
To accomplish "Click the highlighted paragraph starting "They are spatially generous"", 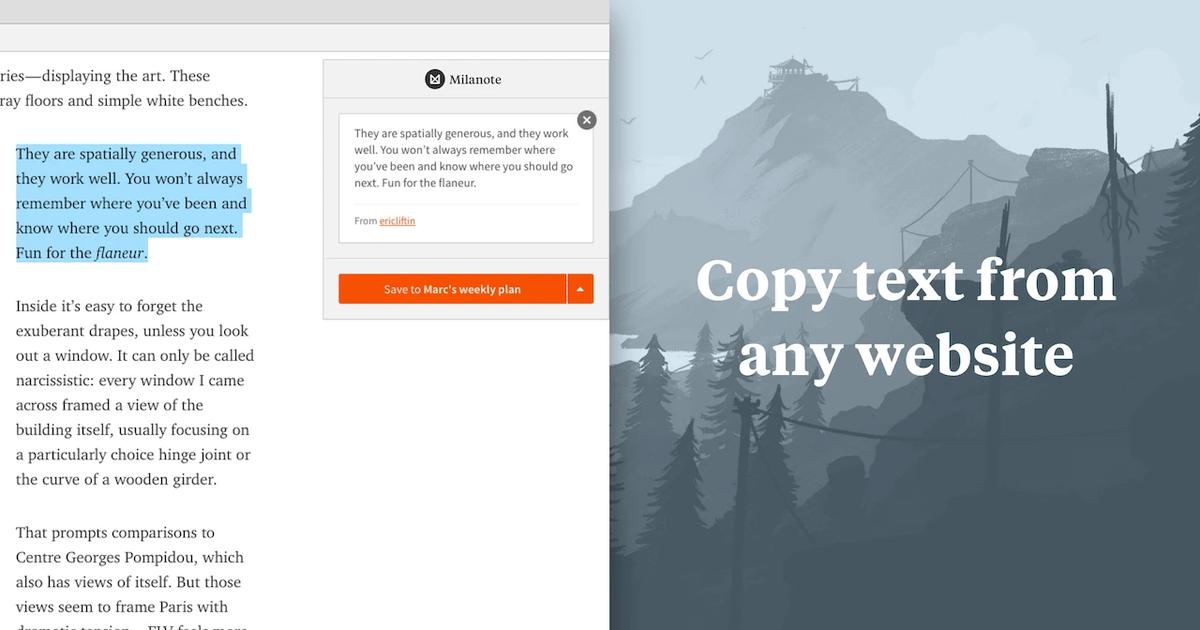I will pyautogui.click(x=131, y=203).
